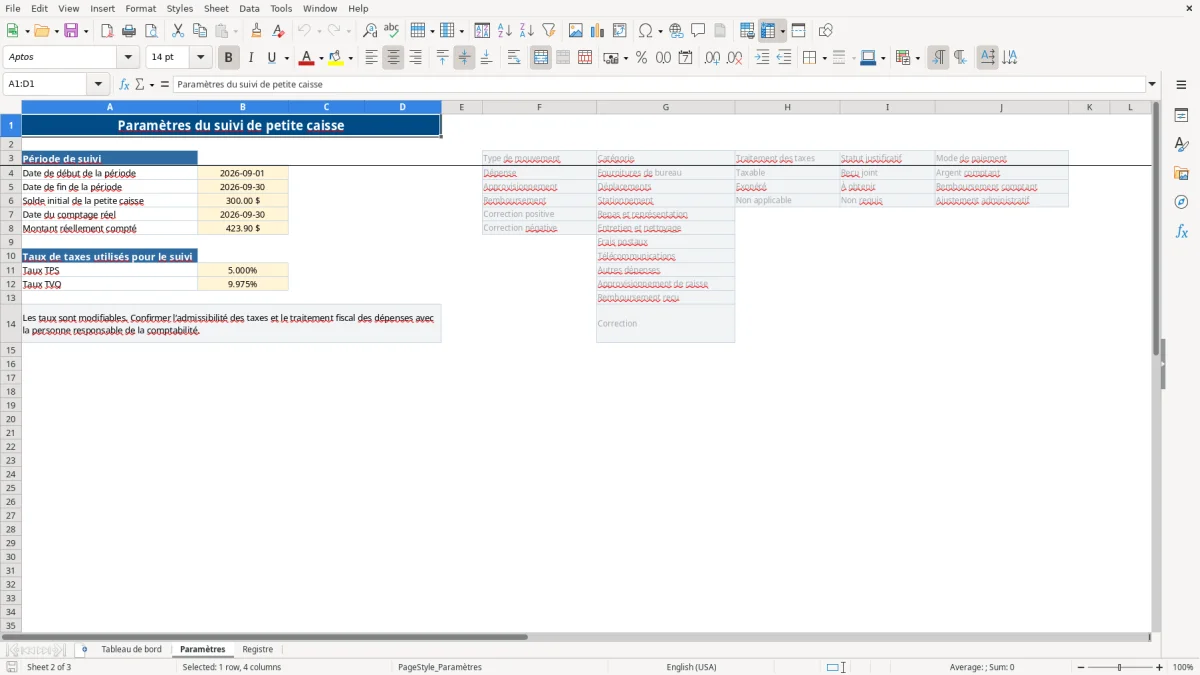Apply the font color swatch

tap(306, 58)
